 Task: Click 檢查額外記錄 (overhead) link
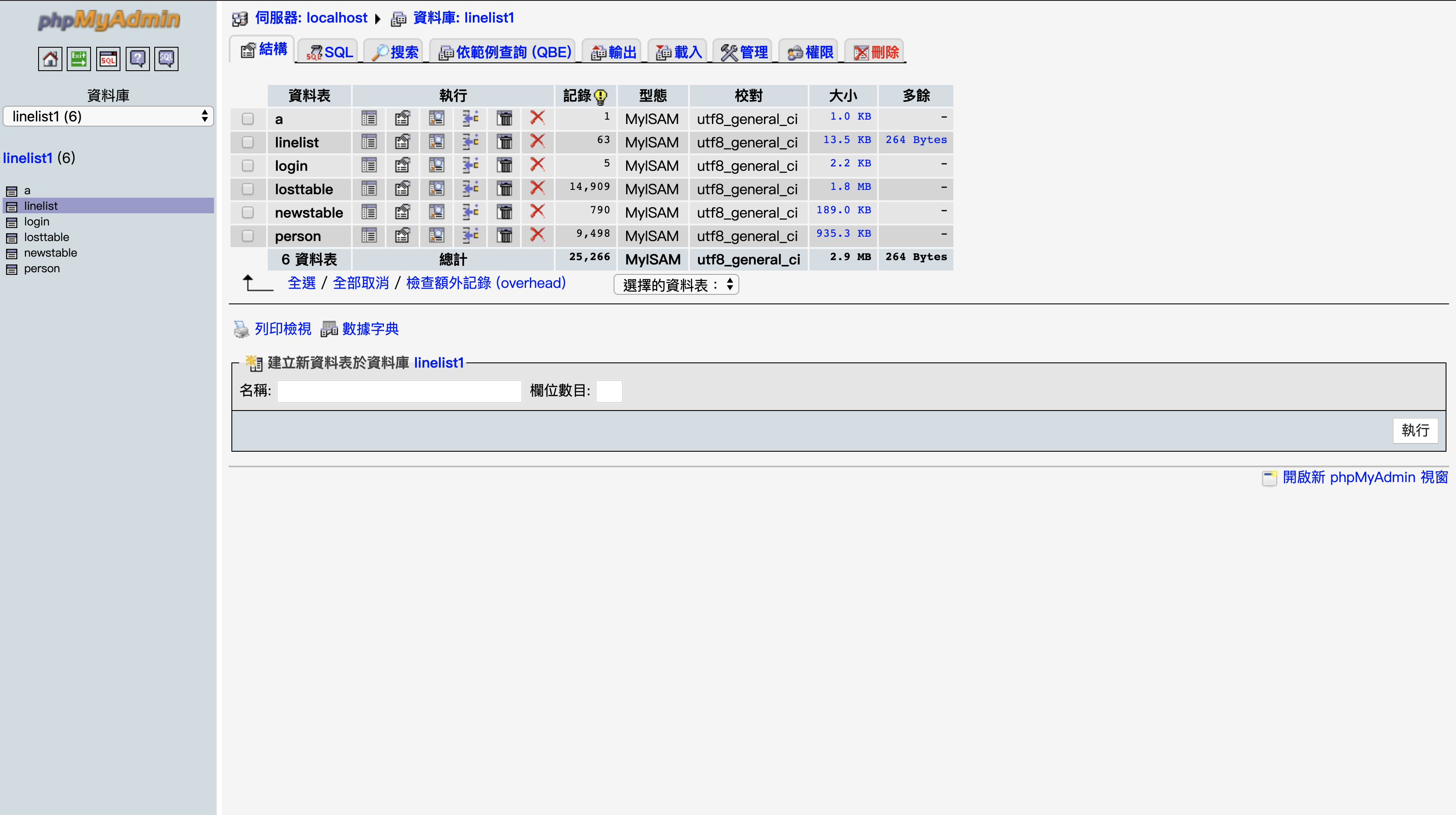(485, 283)
